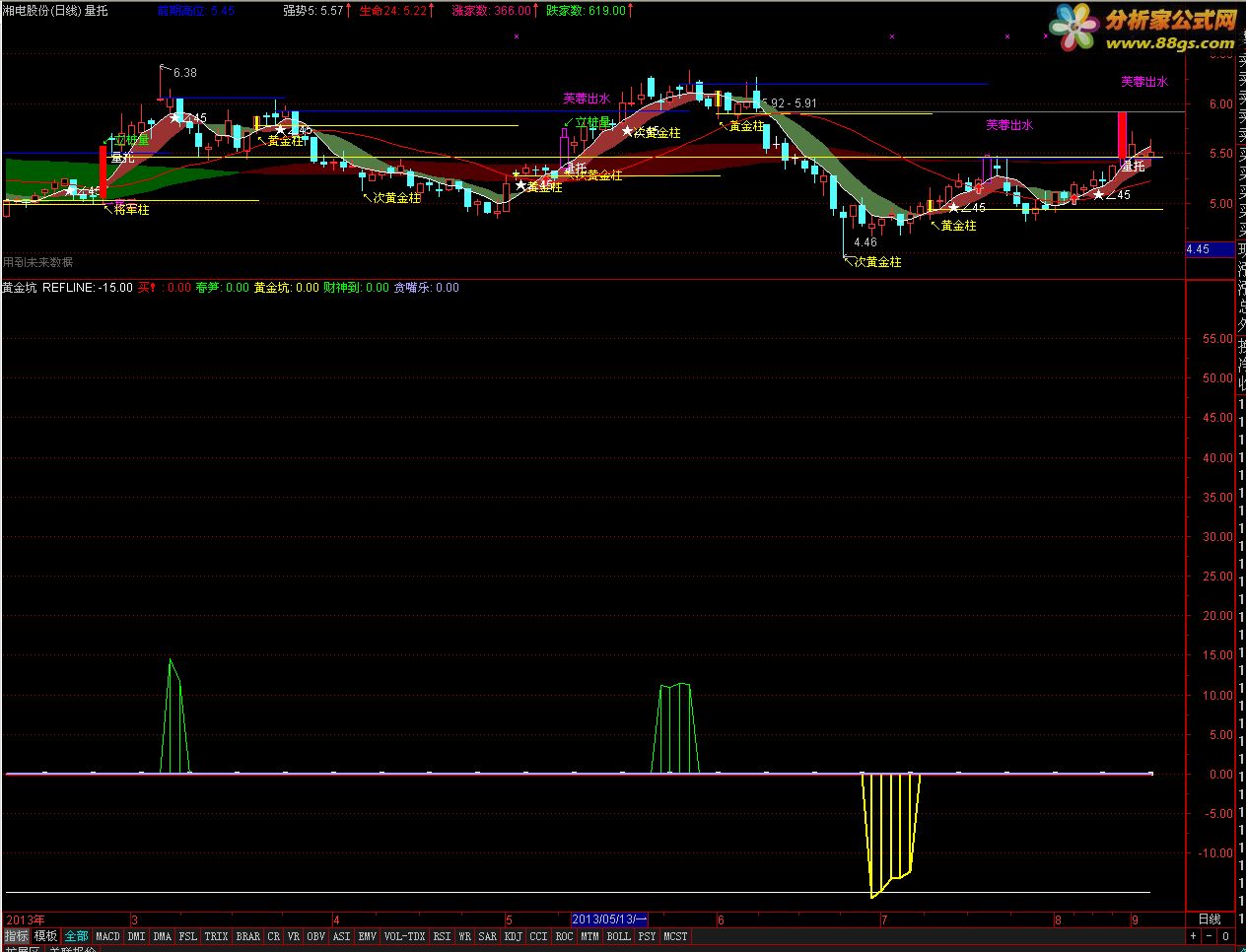Switch to the DMI indicator
This screenshot has width=1246, height=952.
tap(136, 936)
